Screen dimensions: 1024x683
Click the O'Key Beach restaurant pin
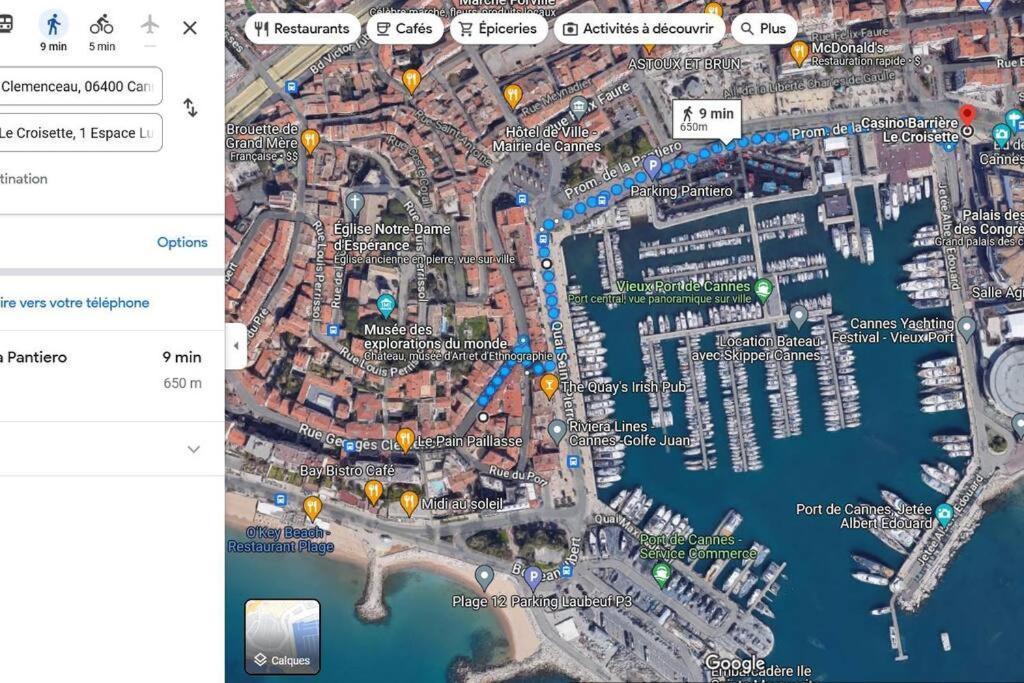tap(312, 508)
